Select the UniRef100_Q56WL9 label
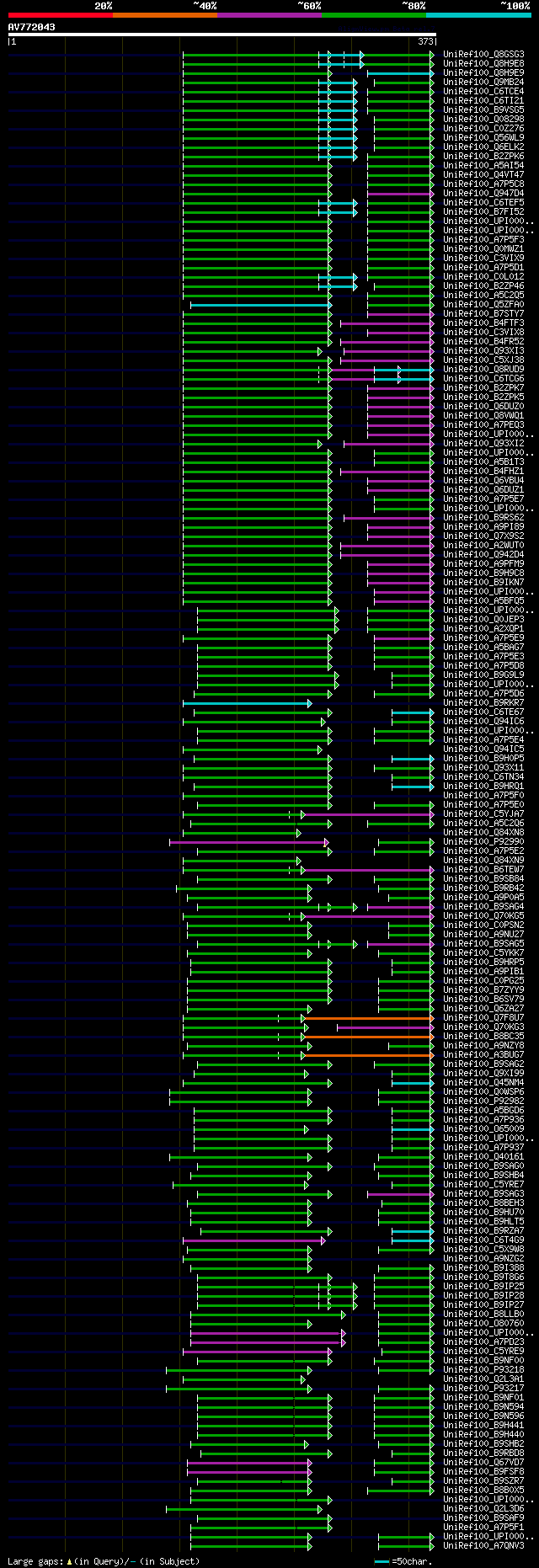The height and width of the screenshot is (1568, 539). pos(483,138)
